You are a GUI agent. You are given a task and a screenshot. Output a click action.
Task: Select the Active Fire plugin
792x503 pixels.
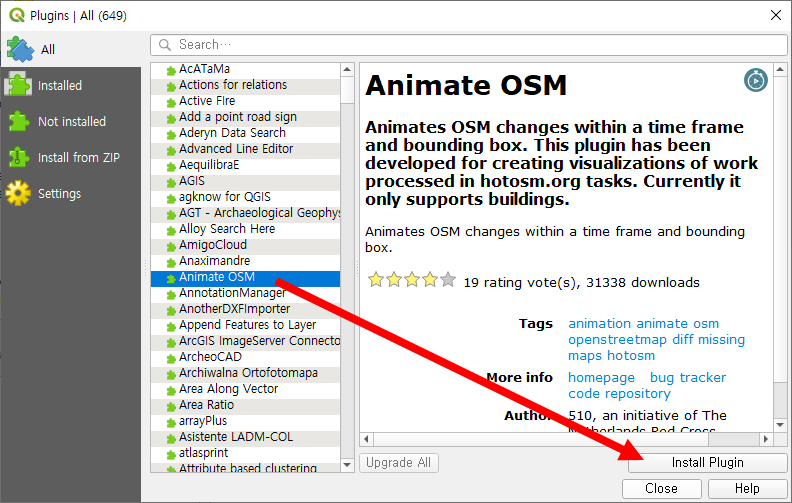[245, 101]
